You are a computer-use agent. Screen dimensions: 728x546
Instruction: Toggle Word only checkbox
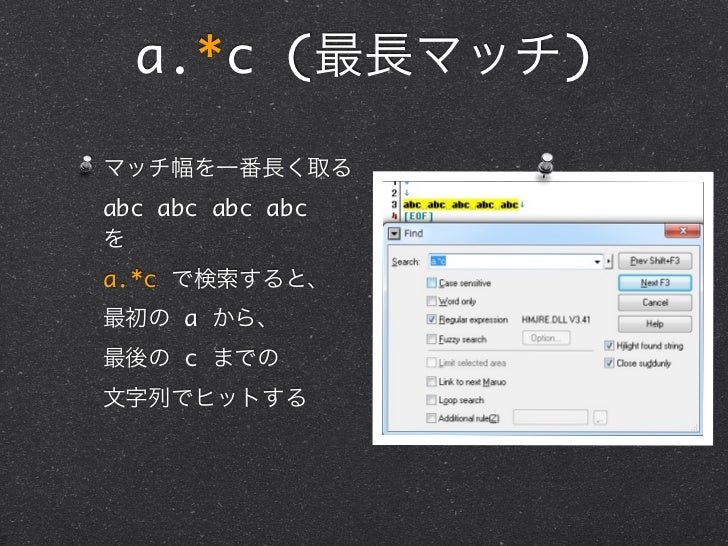[x=432, y=301]
